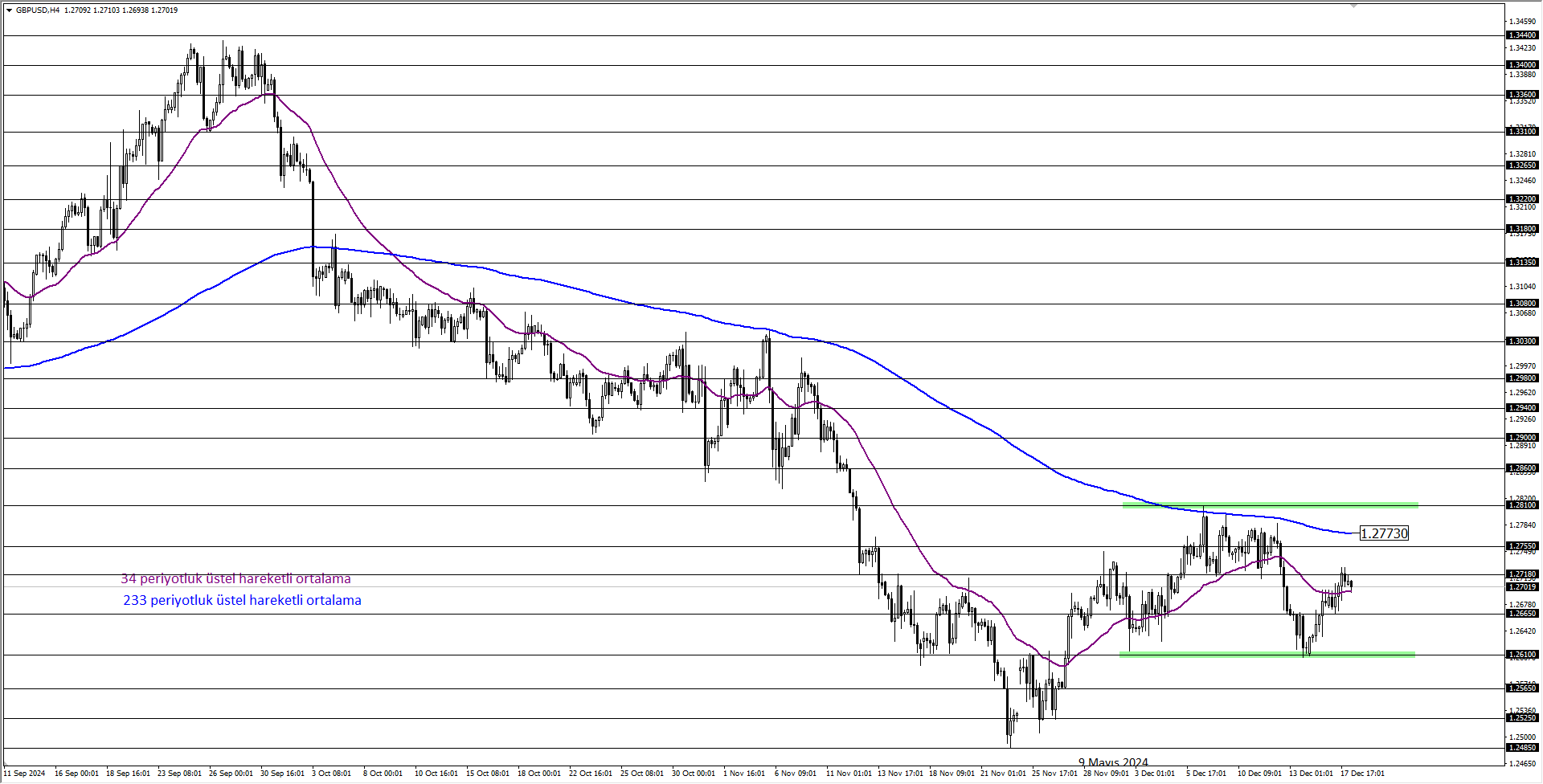Click the '16 Sep 00:01' time axis label
1543x784 pixels.
coord(76,774)
